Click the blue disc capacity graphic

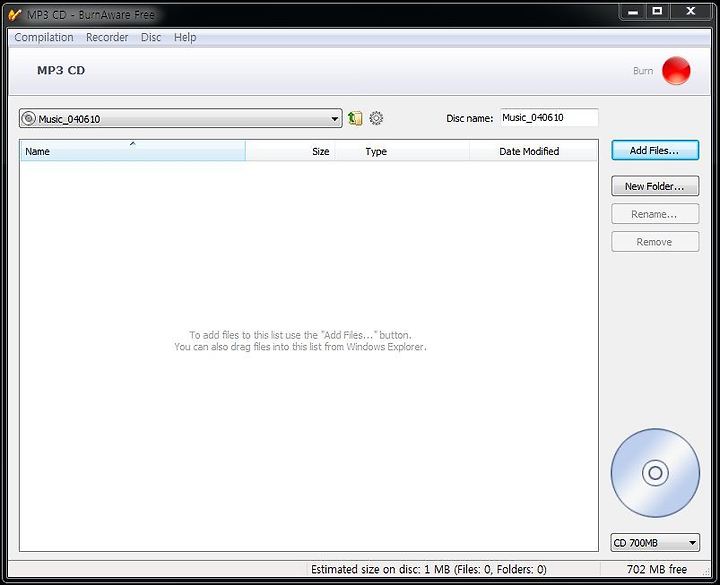coord(655,473)
